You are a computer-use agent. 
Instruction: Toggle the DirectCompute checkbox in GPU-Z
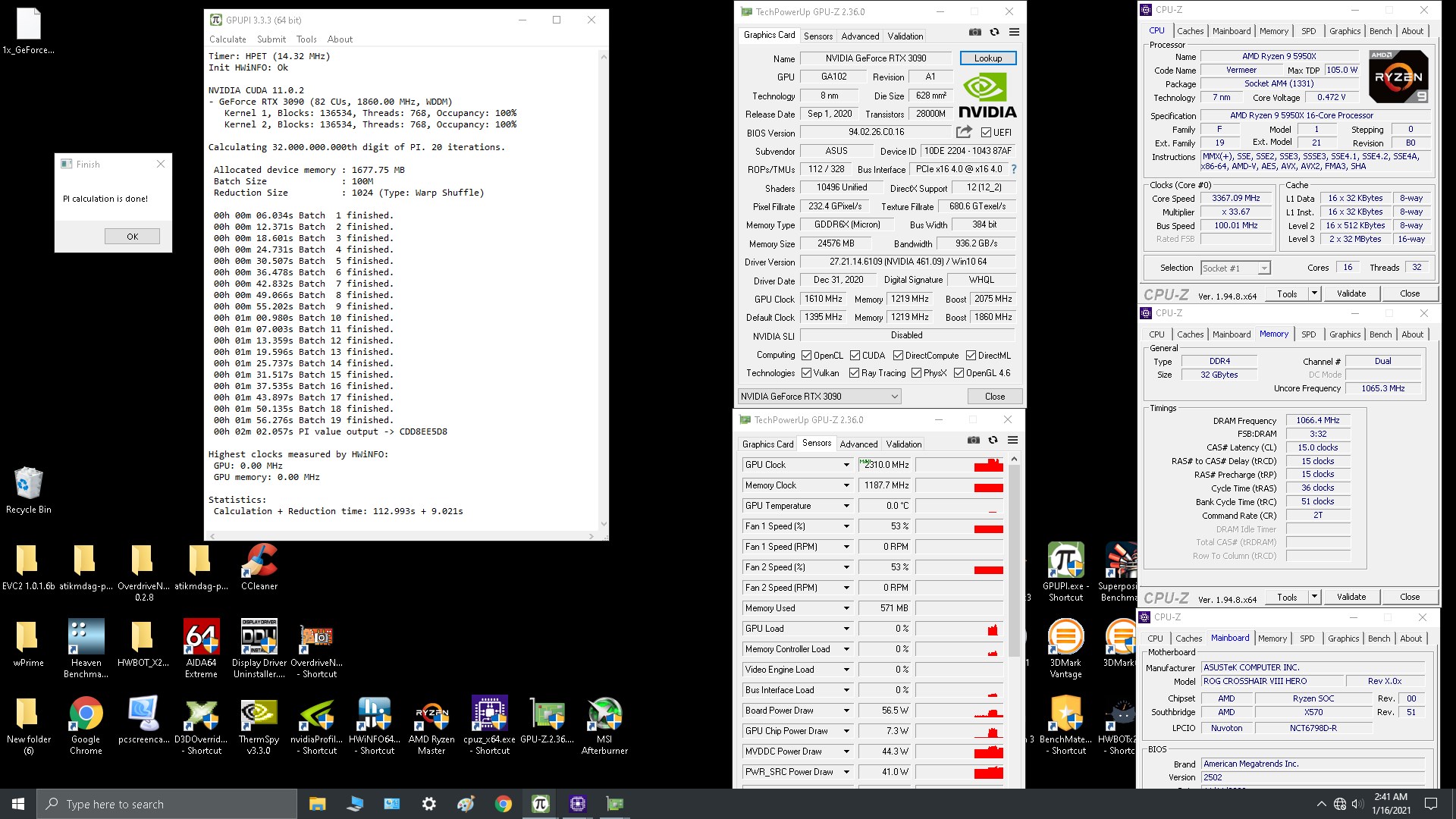coord(898,356)
